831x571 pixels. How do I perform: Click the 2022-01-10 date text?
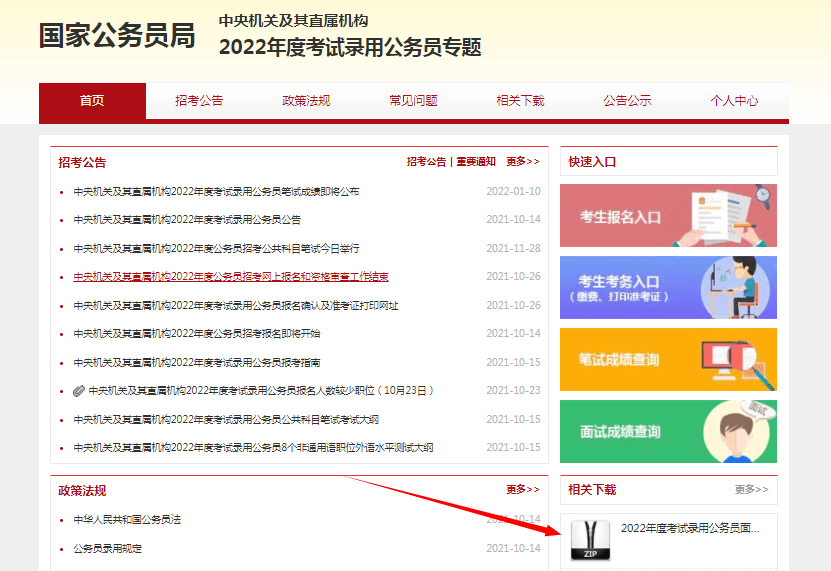pos(514,191)
